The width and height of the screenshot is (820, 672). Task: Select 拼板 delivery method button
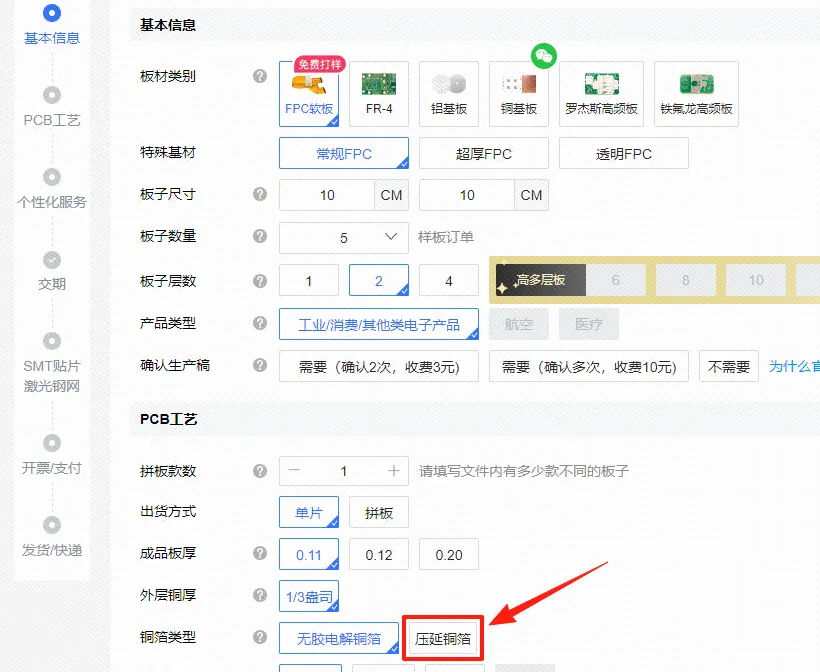point(378,513)
